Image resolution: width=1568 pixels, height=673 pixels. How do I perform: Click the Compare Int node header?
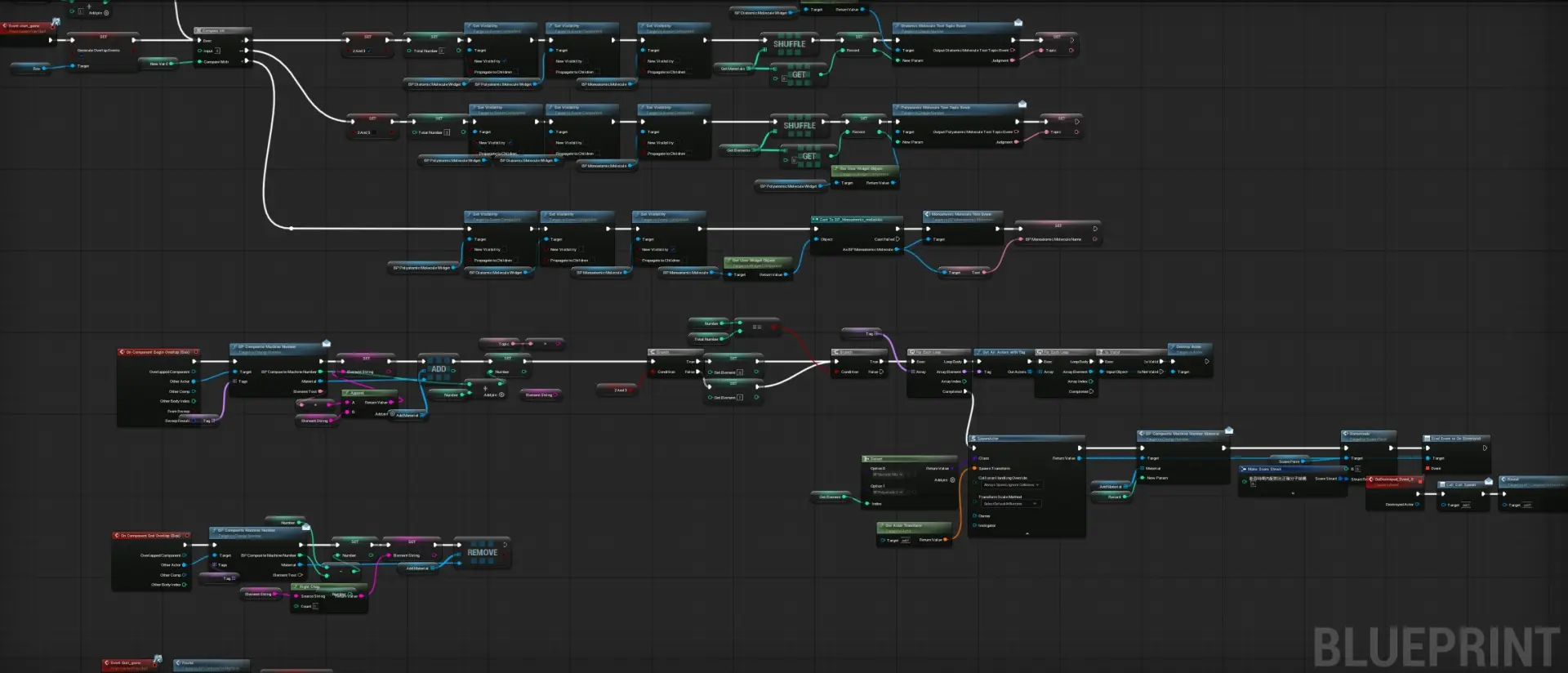(220, 30)
